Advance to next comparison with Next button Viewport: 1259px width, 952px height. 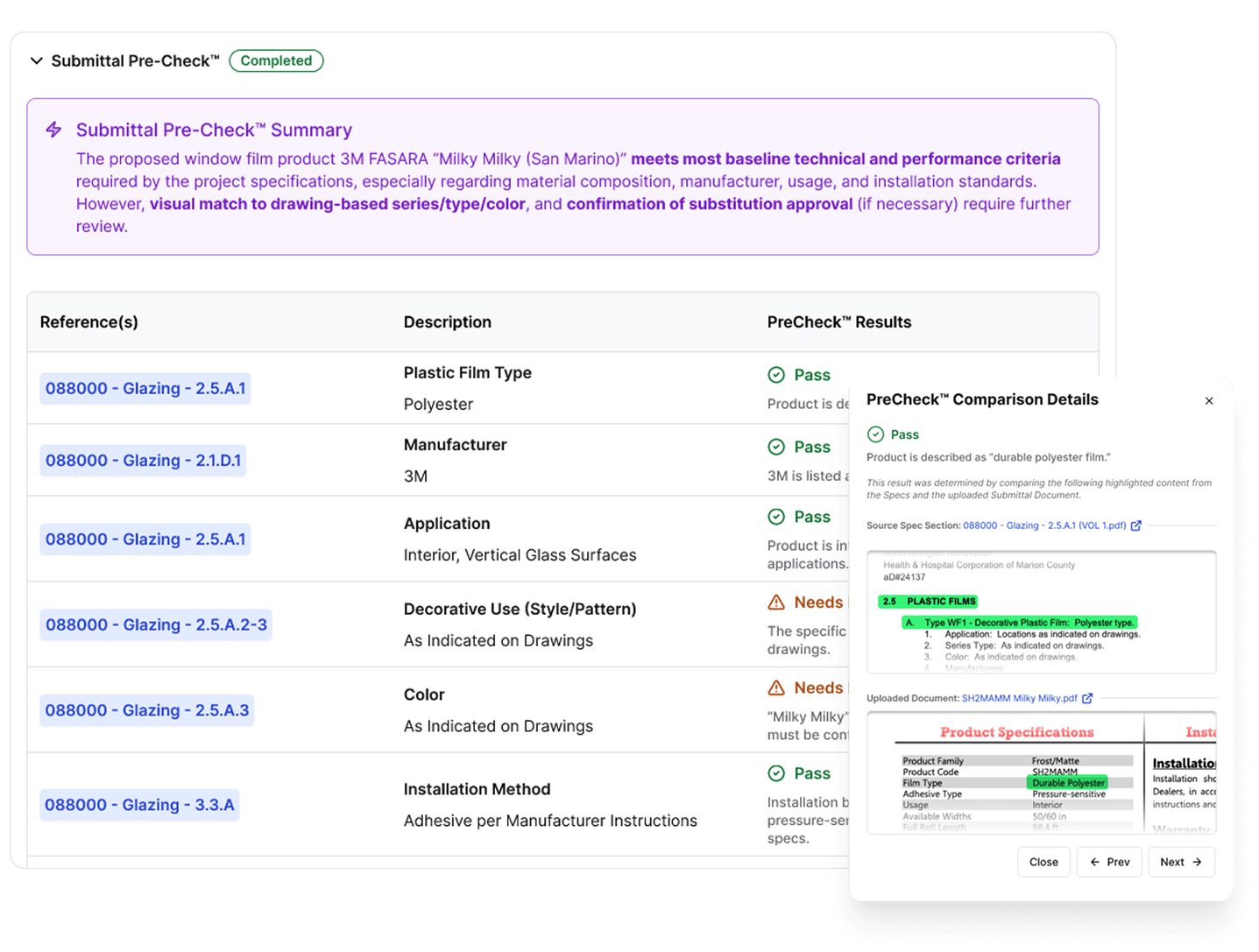coord(1181,862)
